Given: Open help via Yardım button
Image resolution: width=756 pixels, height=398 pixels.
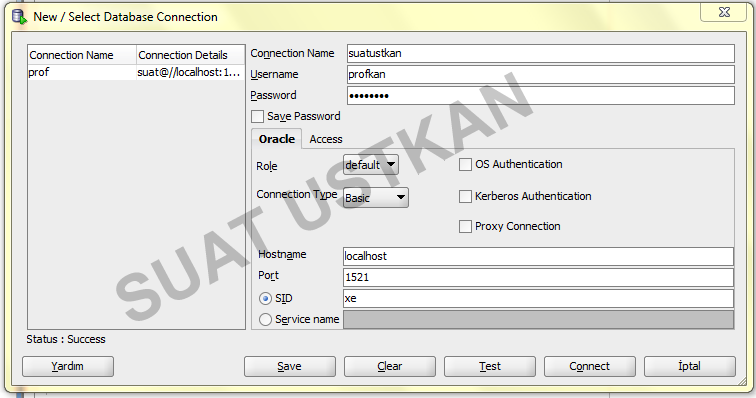Looking at the screenshot, I should tap(68, 366).
